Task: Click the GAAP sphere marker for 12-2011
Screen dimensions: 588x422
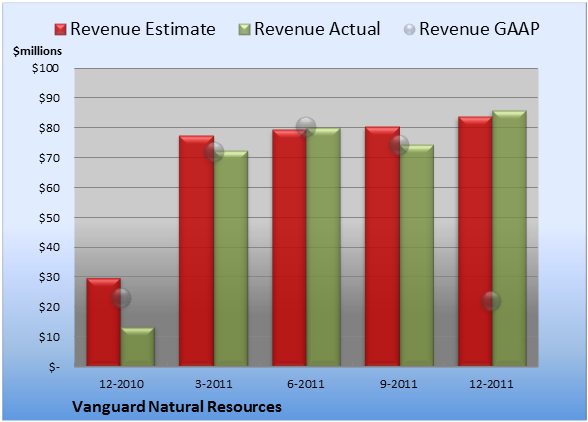Action: click(x=491, y=301)
